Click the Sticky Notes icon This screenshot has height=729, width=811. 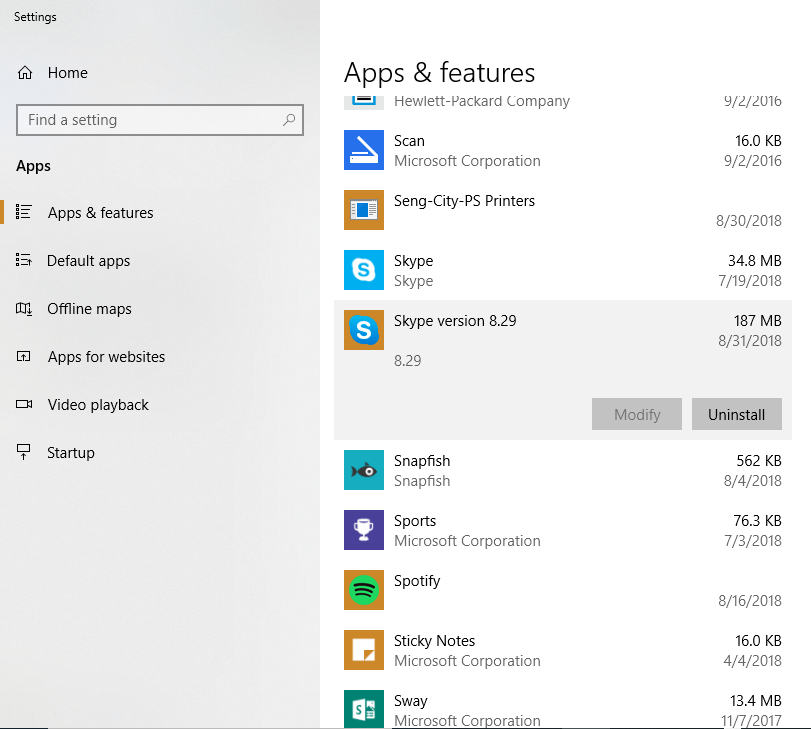pyautogui.click(x=363, y=650)
